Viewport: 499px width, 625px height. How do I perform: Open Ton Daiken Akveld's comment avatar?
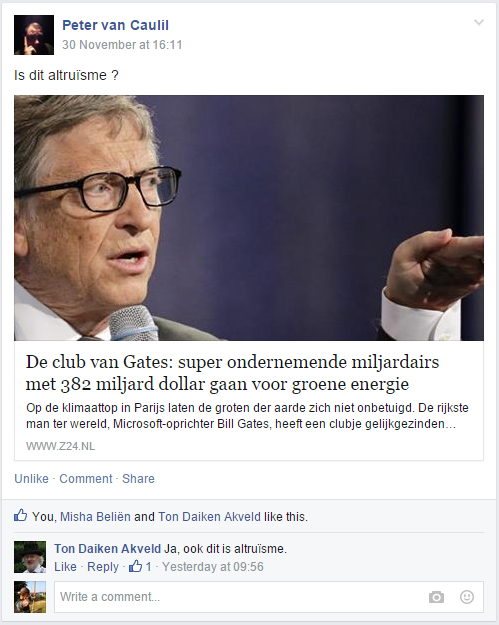[30, 557]
